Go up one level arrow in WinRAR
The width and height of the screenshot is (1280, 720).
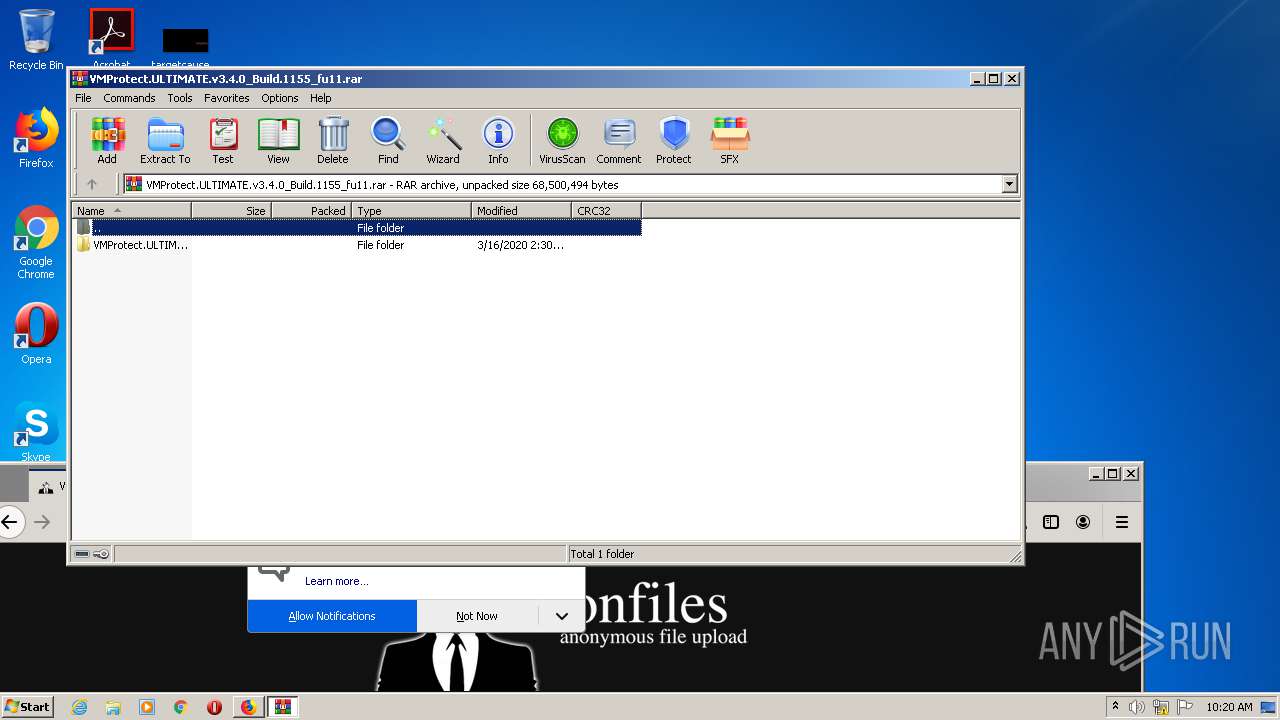click(92, 184)
